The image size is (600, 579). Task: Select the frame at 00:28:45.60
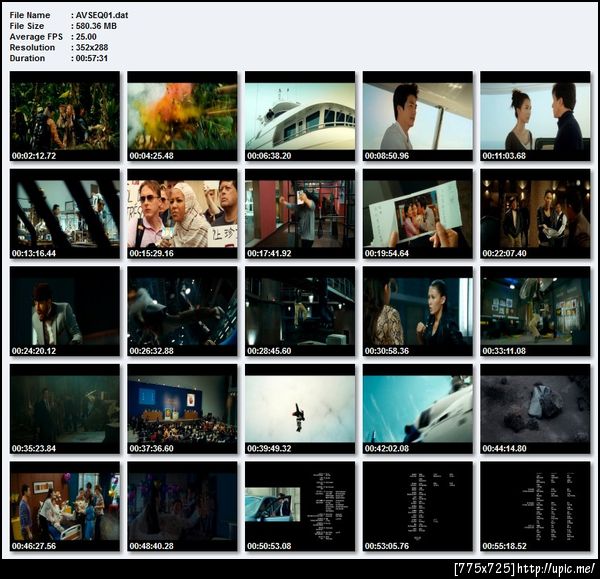pos(300,311)
